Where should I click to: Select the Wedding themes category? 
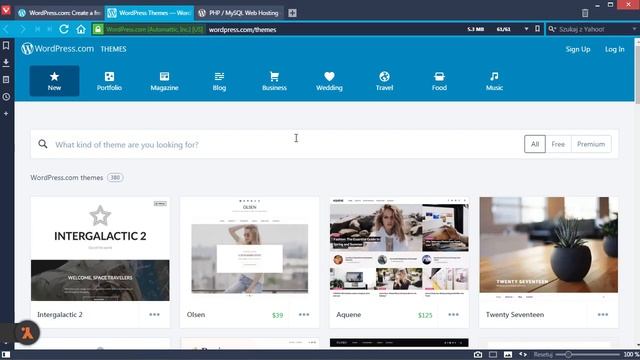[x=329, y=81]
